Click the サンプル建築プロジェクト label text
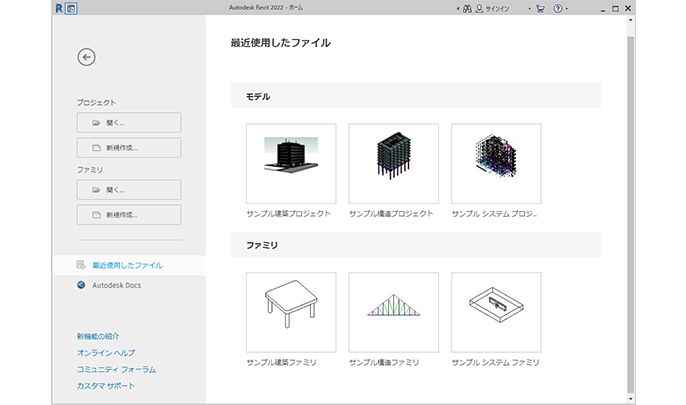Image resolution: width=686 pixels, height=405 pixels. click(x=289, y=214)
